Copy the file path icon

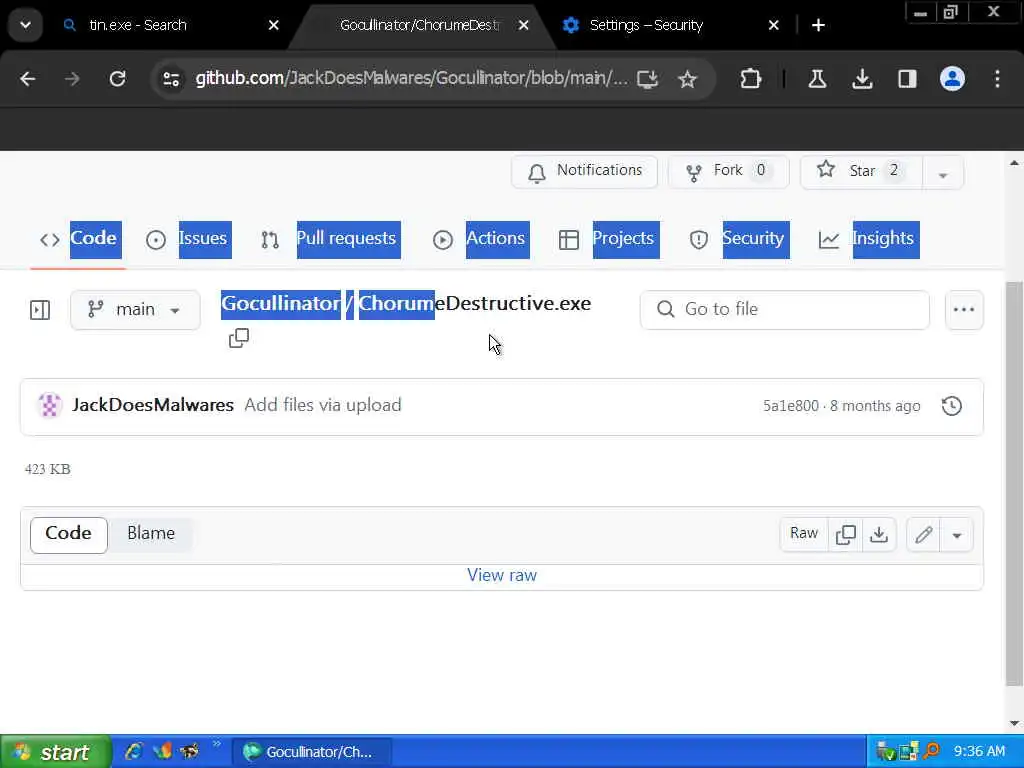coord(239,338)
